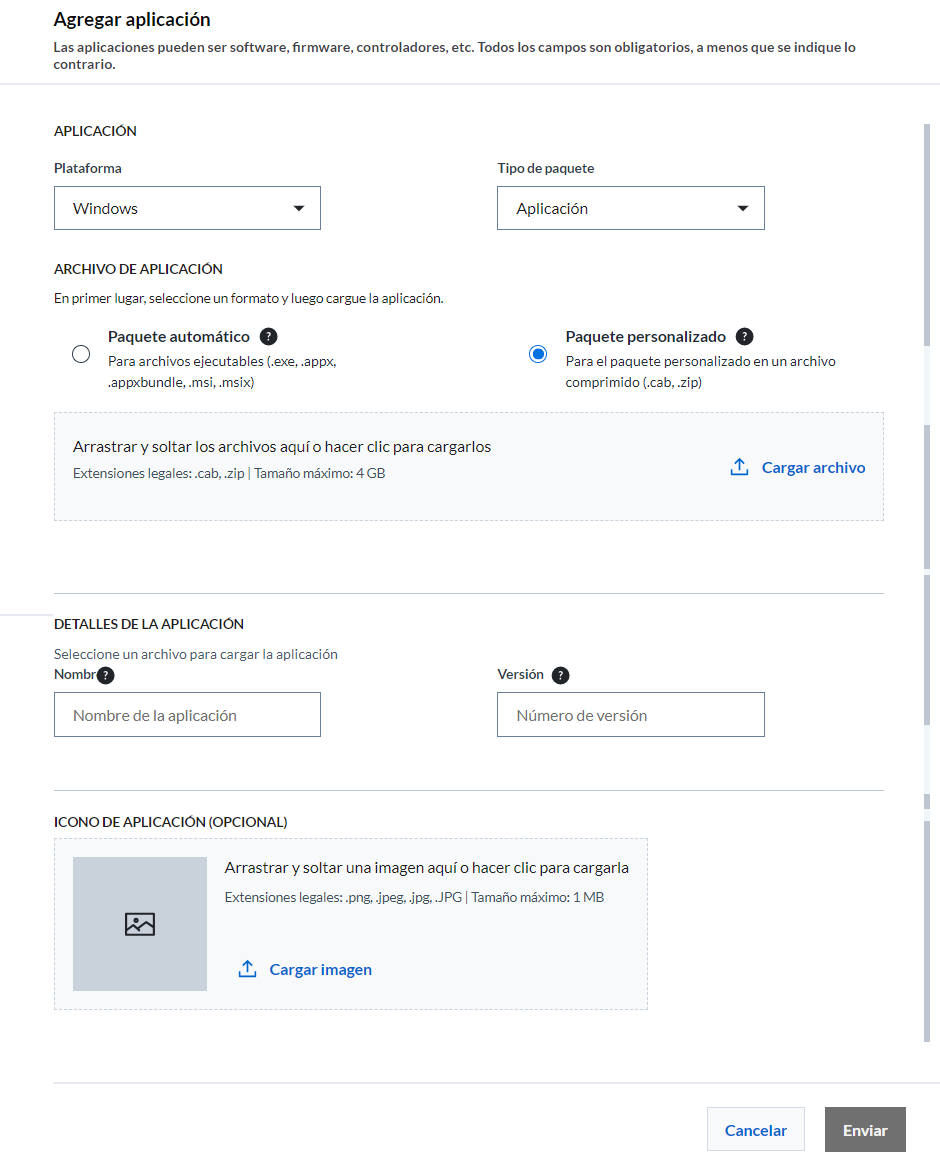Click the Plataforma dropdown arrow
This screenshot has width=940, height=1176.
click(x=299, y=208)
